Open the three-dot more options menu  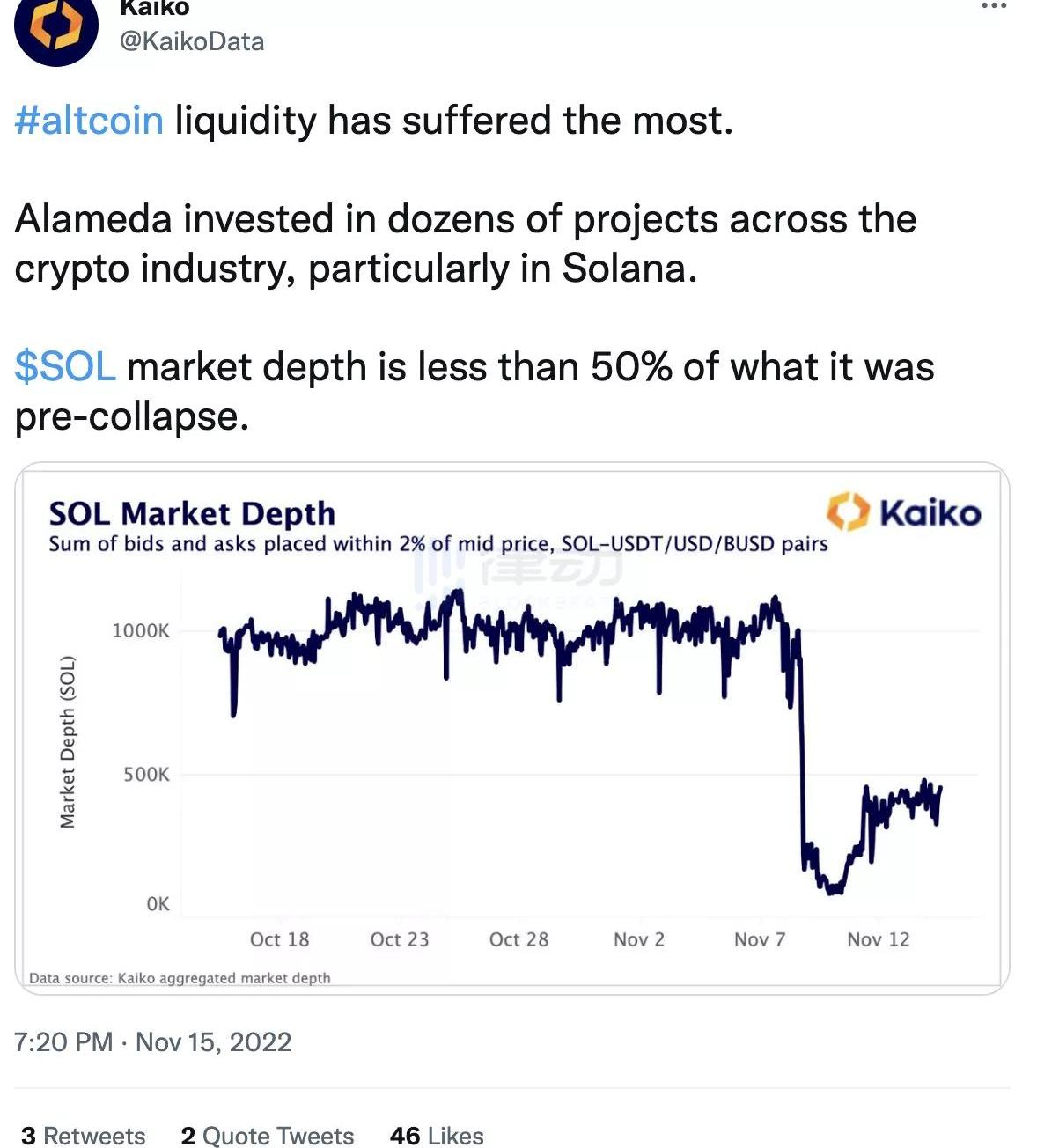tap(993, 7)
